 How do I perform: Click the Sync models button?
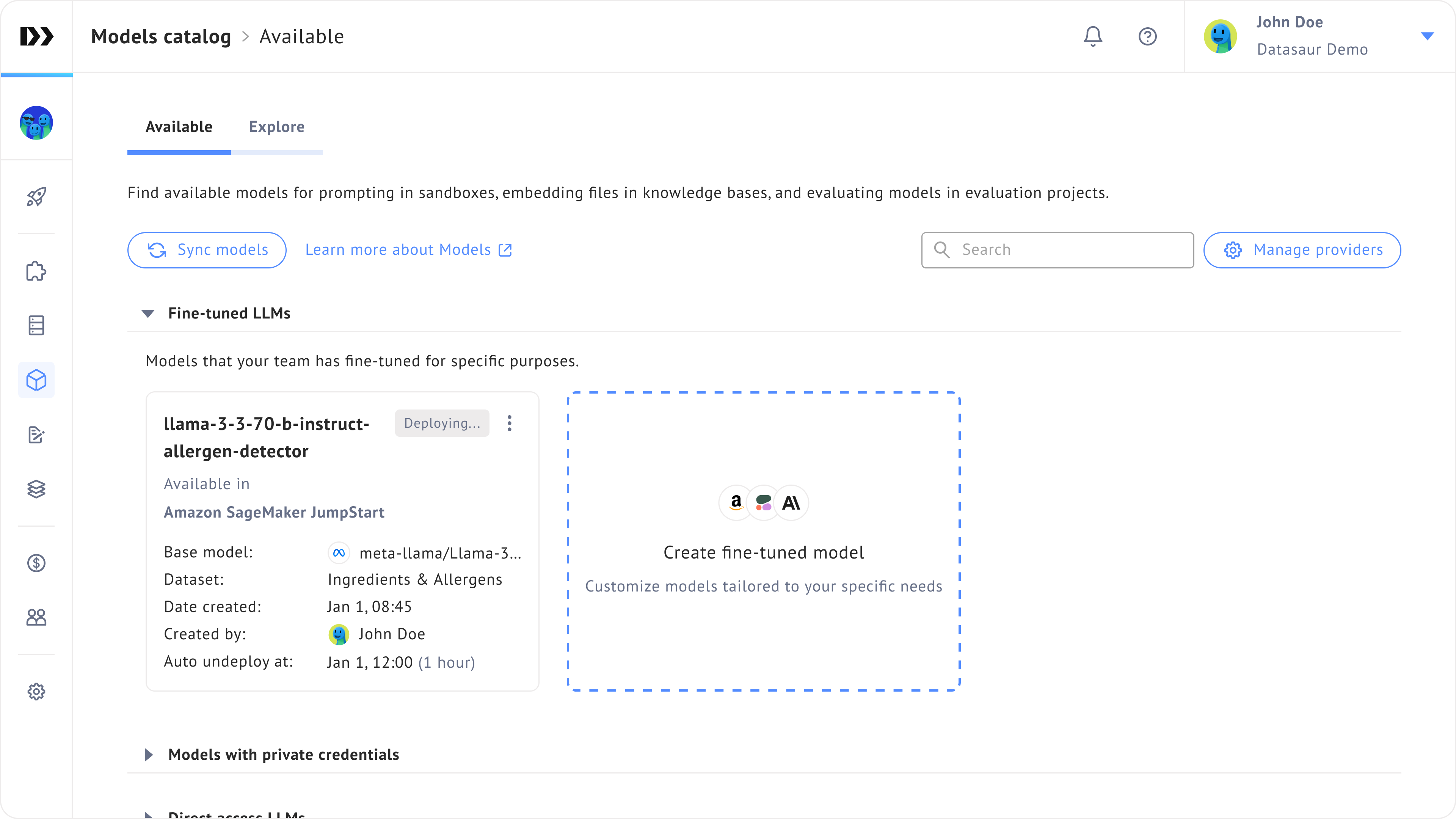207,250
